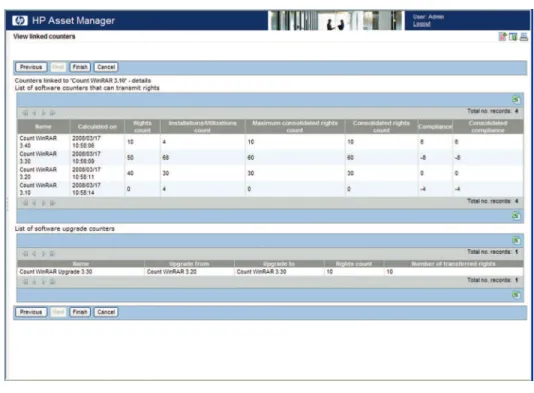Viewport: 534px width, 393px height.
Task: Sort by Compliance column header
Action: tap(435, 127)
